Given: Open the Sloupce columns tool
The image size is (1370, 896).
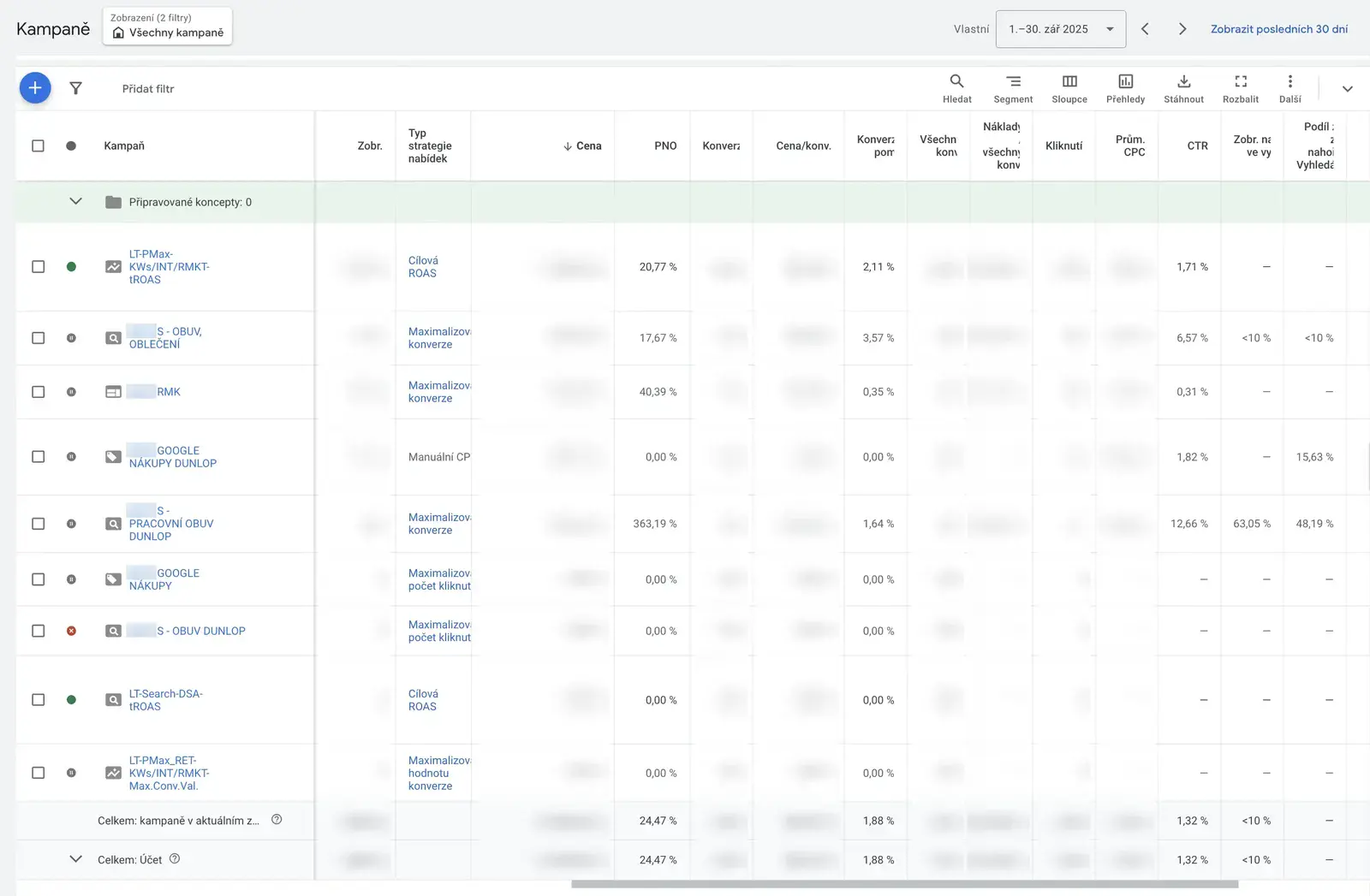Looking at the screenshot, I should coord(1069,88).
